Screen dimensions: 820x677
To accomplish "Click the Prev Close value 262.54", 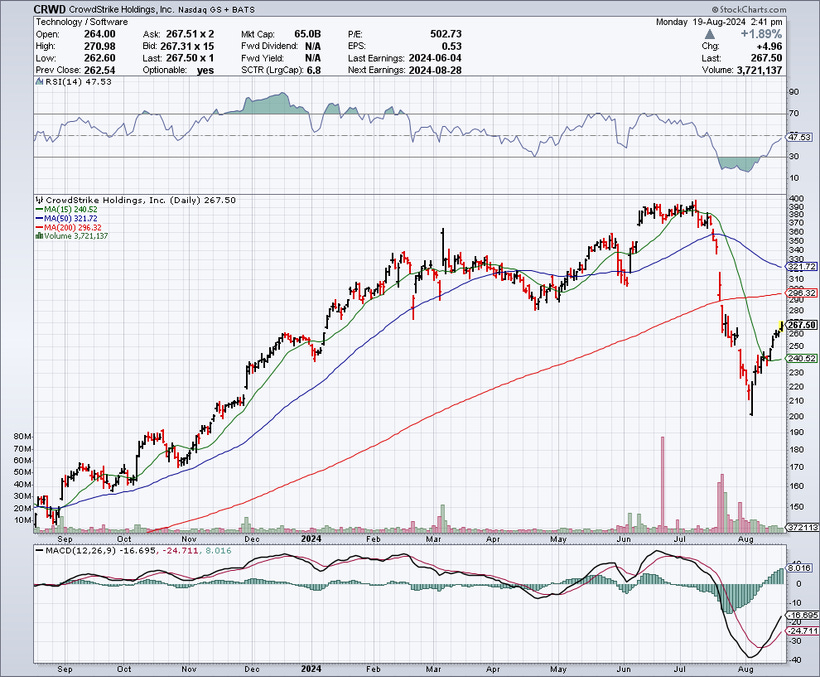I will click(x=99, y=70).
